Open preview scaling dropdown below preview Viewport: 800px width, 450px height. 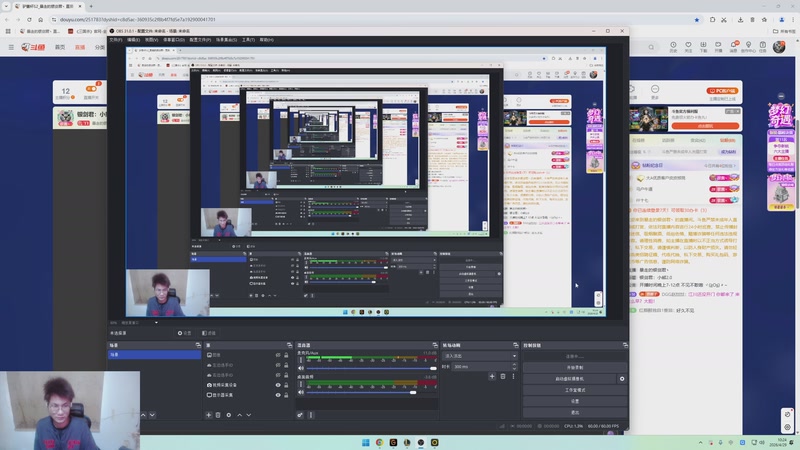(x=156, y=322)
